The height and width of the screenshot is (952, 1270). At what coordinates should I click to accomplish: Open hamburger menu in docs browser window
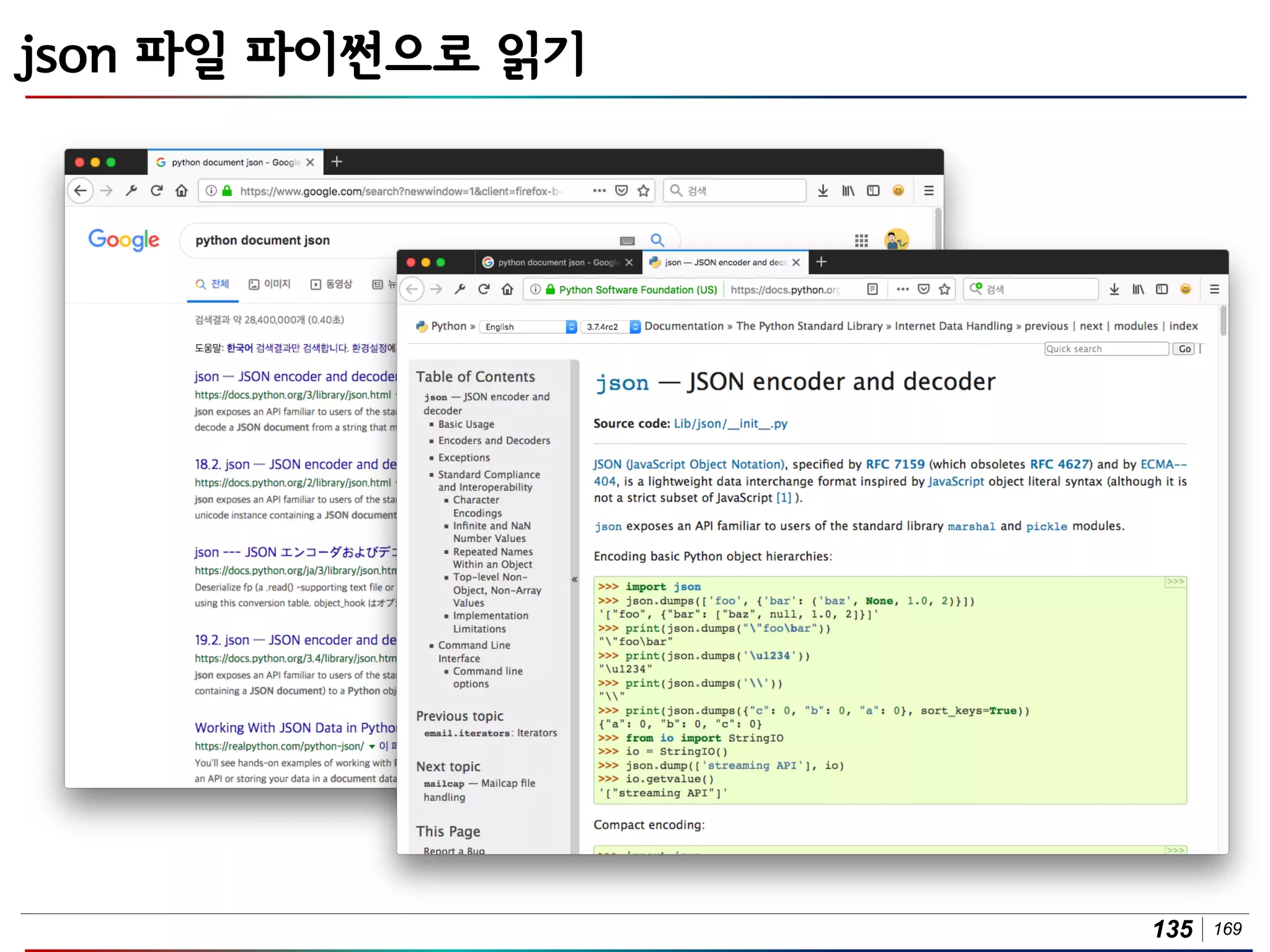1214,289
